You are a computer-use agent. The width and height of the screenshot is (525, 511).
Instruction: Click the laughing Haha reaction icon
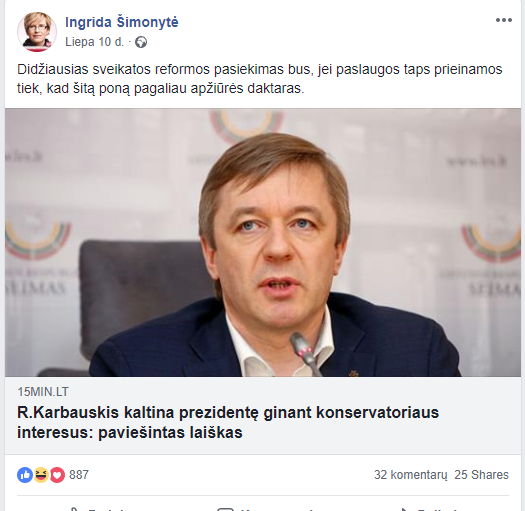click(41, 475)
